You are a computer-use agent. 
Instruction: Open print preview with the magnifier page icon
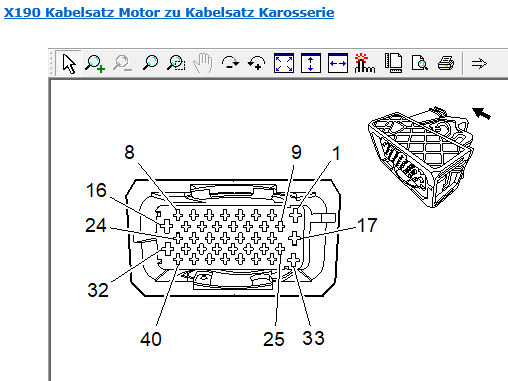pyautogui.click(x=420, y=63)
